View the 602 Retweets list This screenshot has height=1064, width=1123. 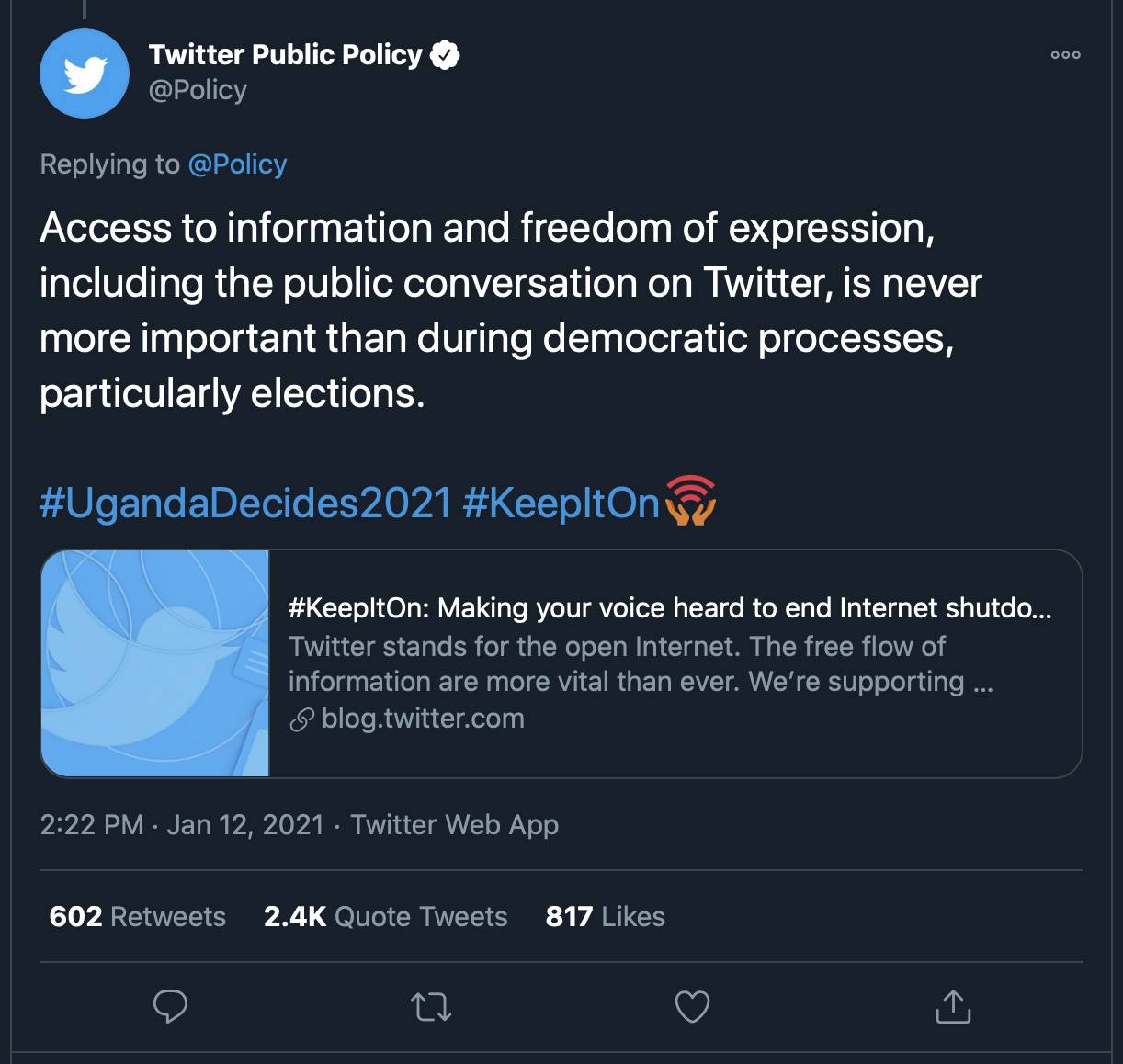click(x=138, y=916)
